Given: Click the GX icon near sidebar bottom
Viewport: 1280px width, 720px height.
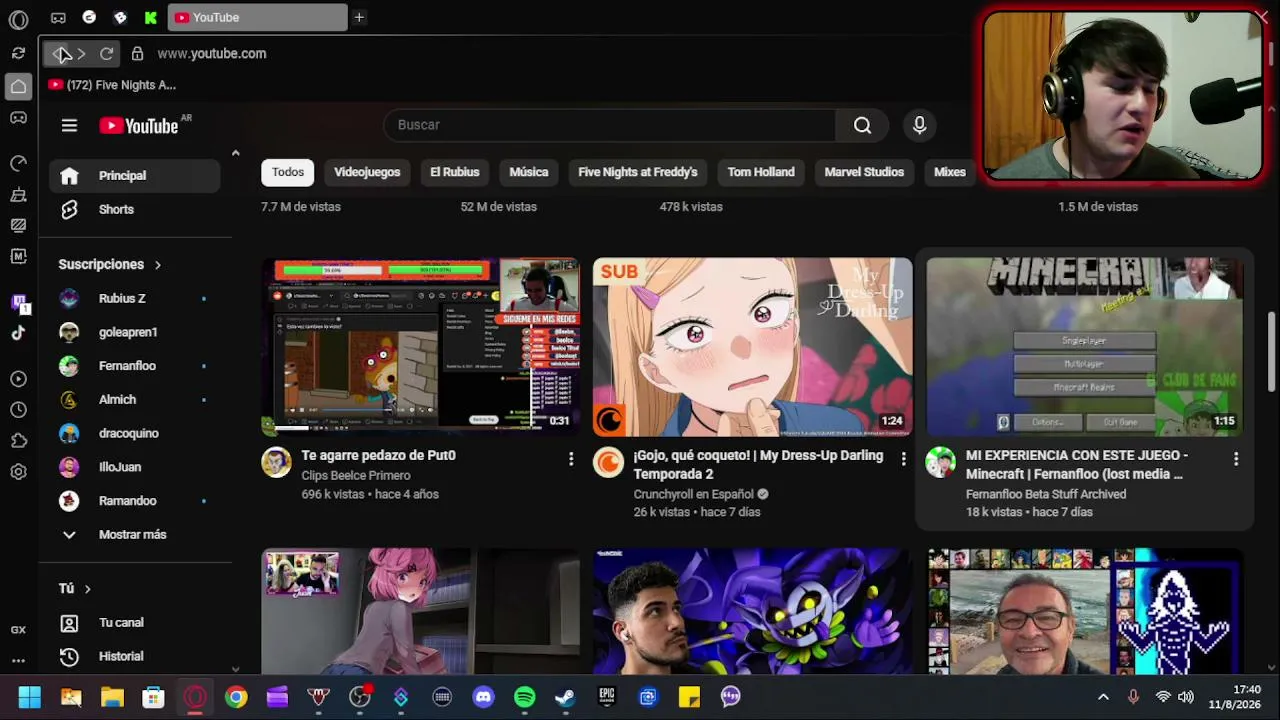Looking at the screenshot, I should coord(18,630).
